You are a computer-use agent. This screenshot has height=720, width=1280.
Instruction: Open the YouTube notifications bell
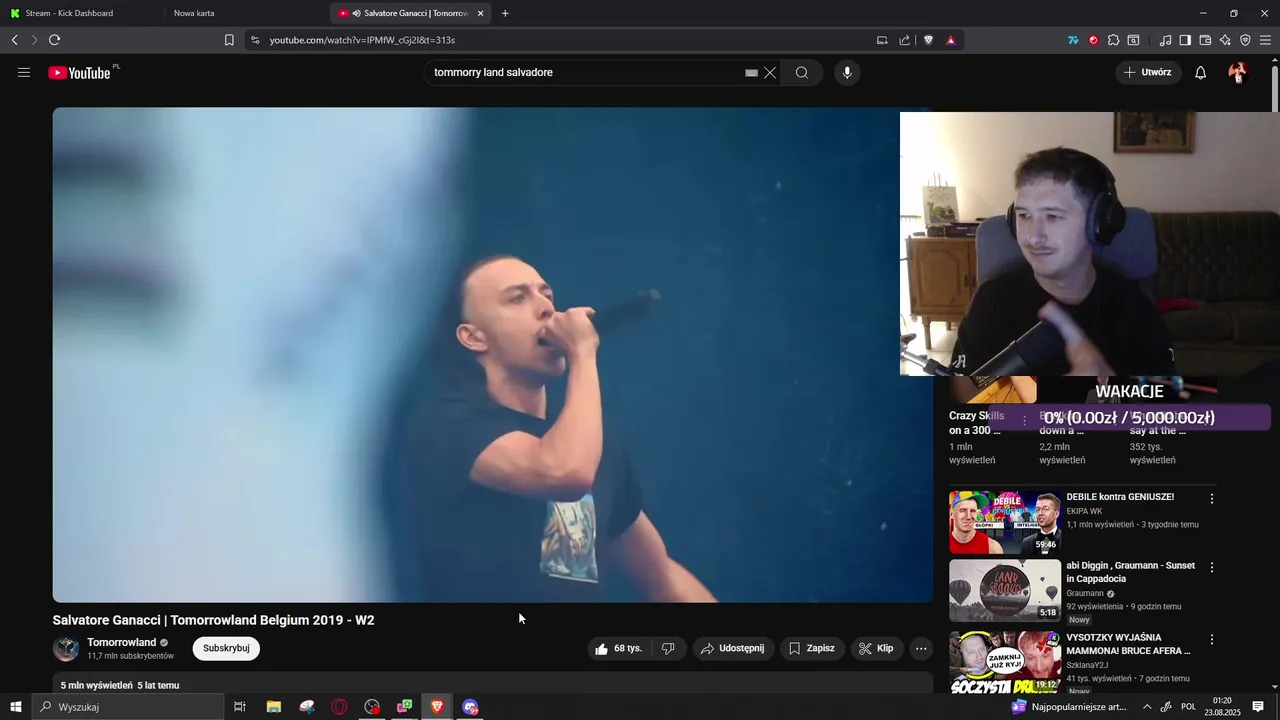coord(1201,72)
